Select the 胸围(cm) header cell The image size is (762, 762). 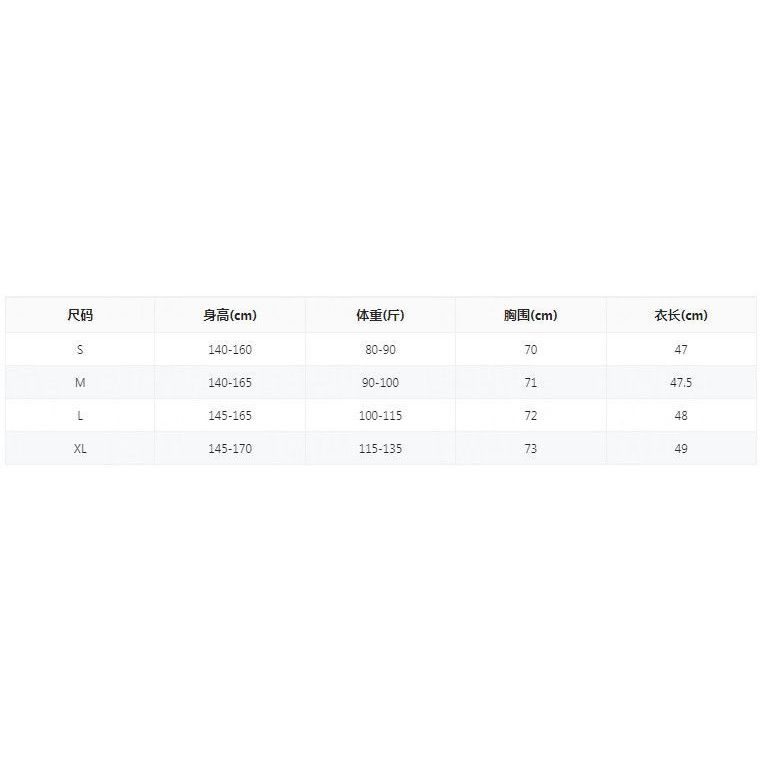tap(531, 315)
